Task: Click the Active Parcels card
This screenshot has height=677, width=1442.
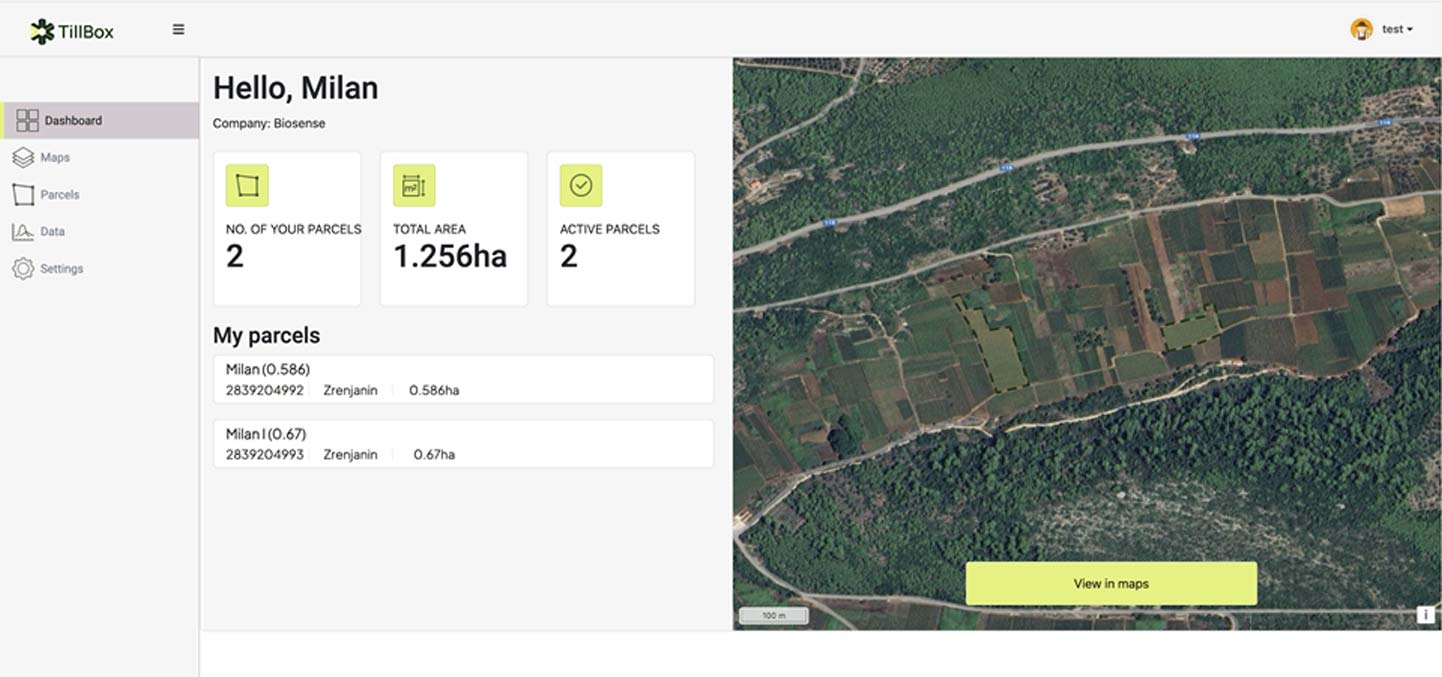Action: tap(620, 229)
